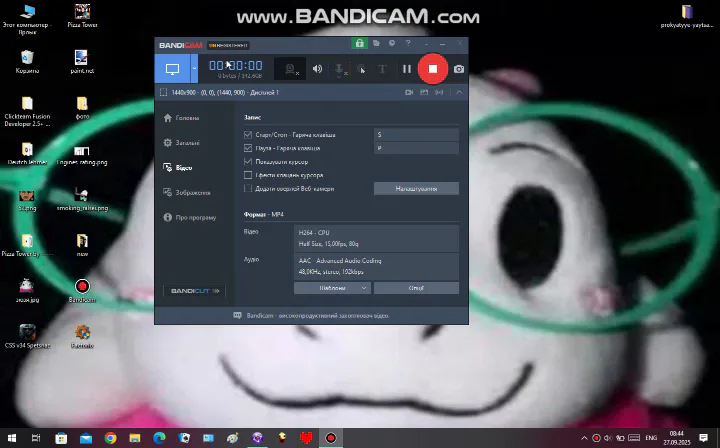Open Bandicam help question mark
720x448 pixels.
(408, 43)
